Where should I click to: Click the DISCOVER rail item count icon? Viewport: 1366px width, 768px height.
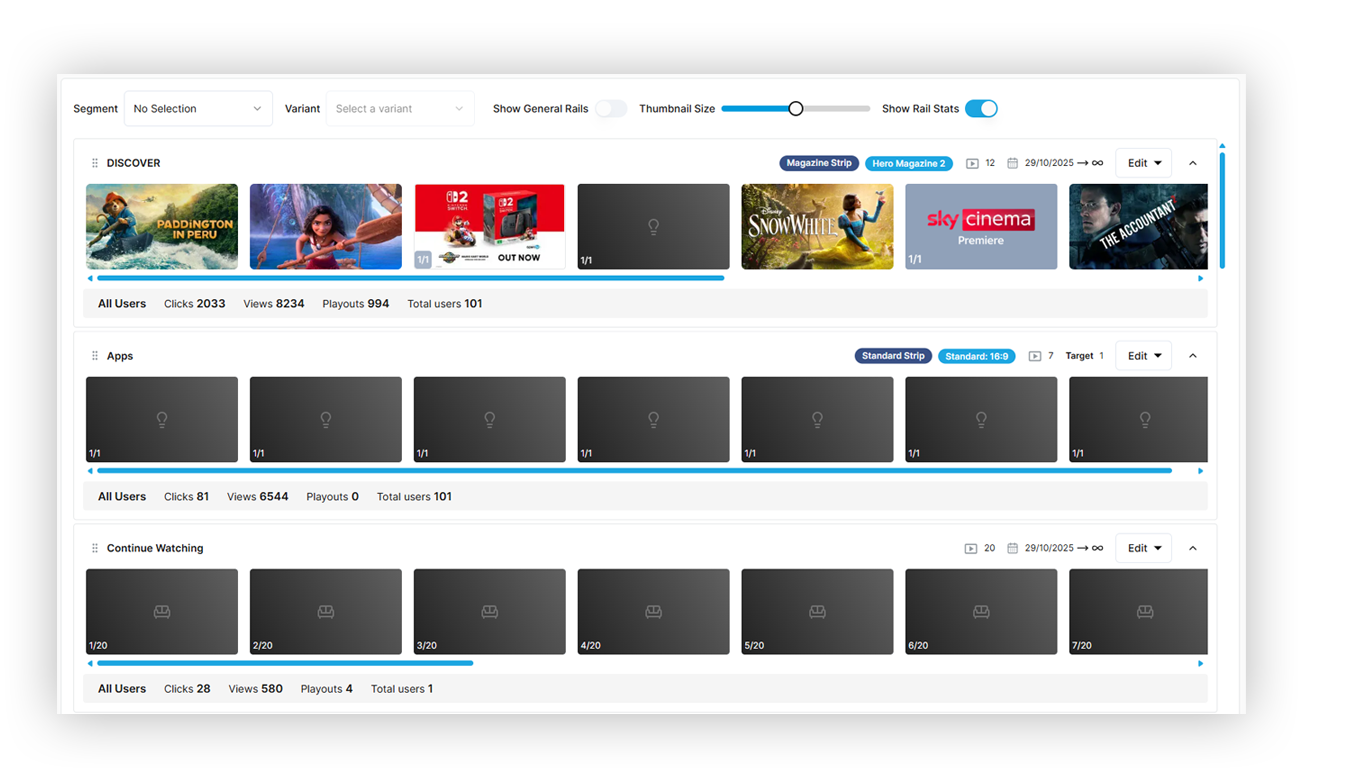[x=972, y=163]
